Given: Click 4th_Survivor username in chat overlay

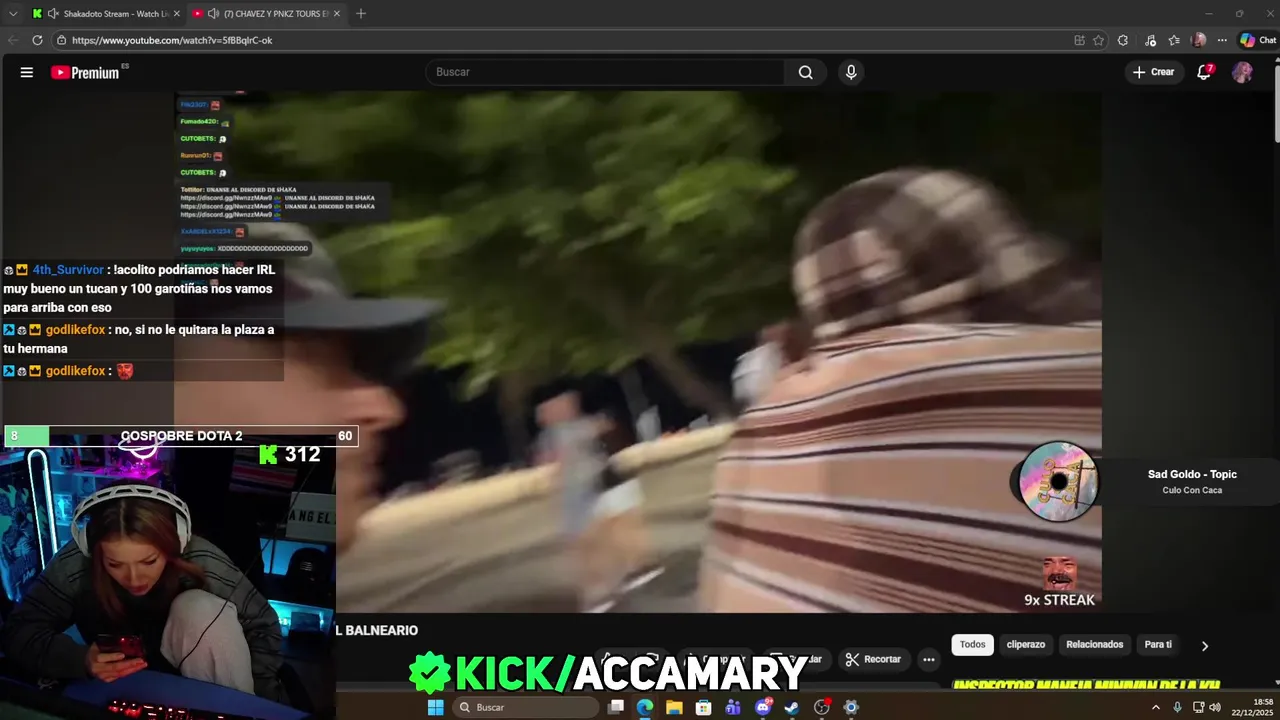Looking at the screenshot, I should [68, 270].
